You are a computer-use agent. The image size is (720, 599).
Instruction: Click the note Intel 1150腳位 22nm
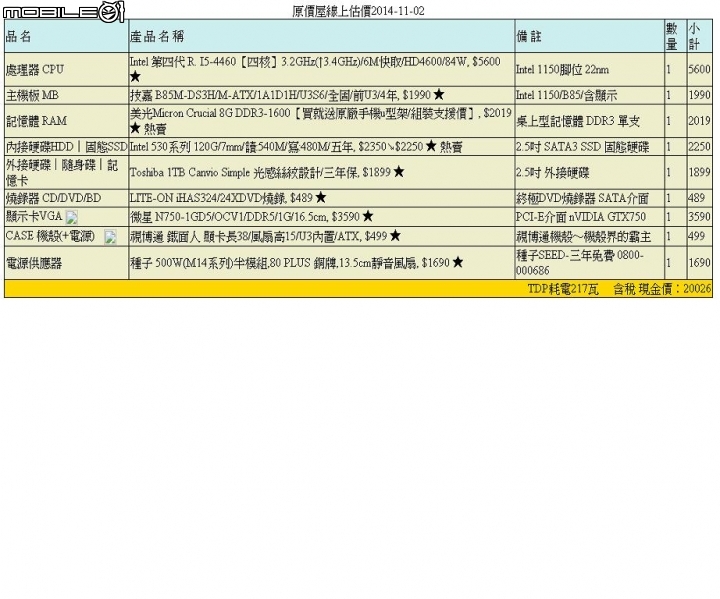point(562,69)
